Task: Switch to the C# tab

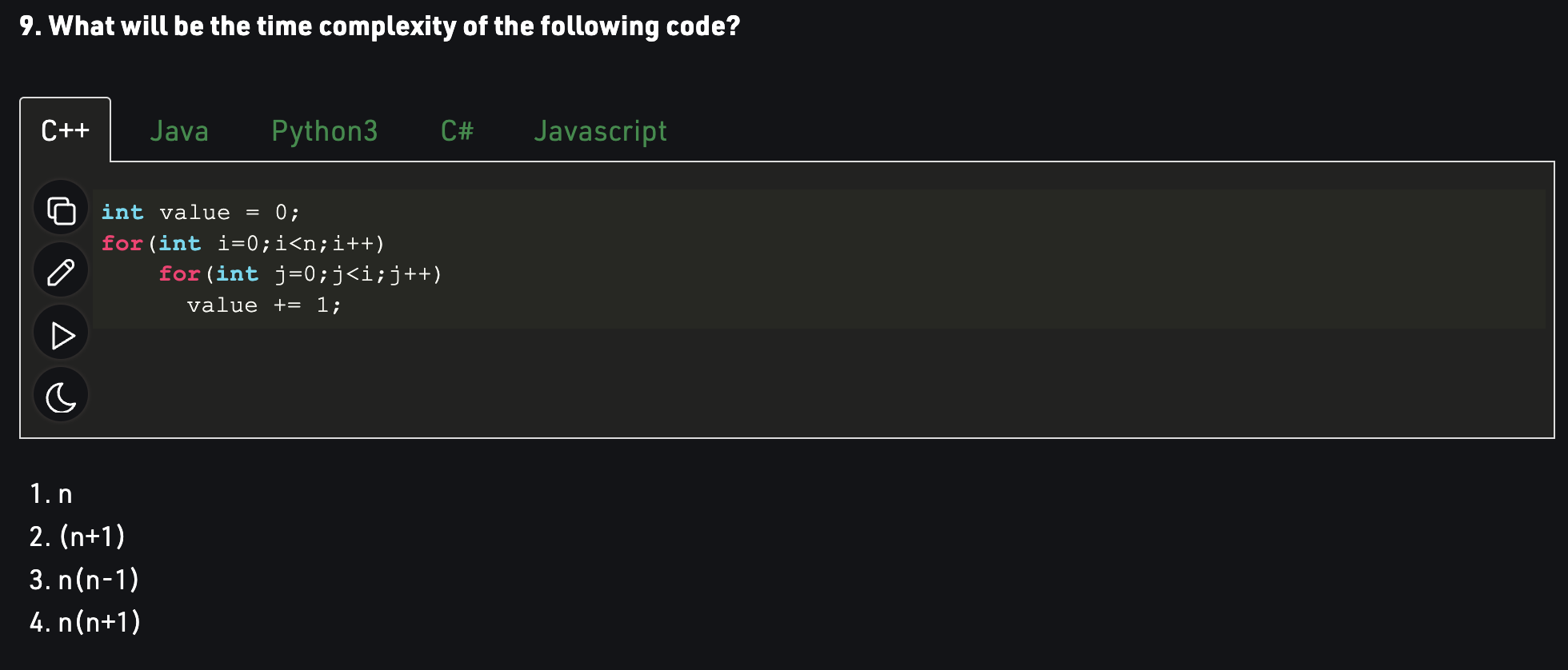Action: [457, 131]
